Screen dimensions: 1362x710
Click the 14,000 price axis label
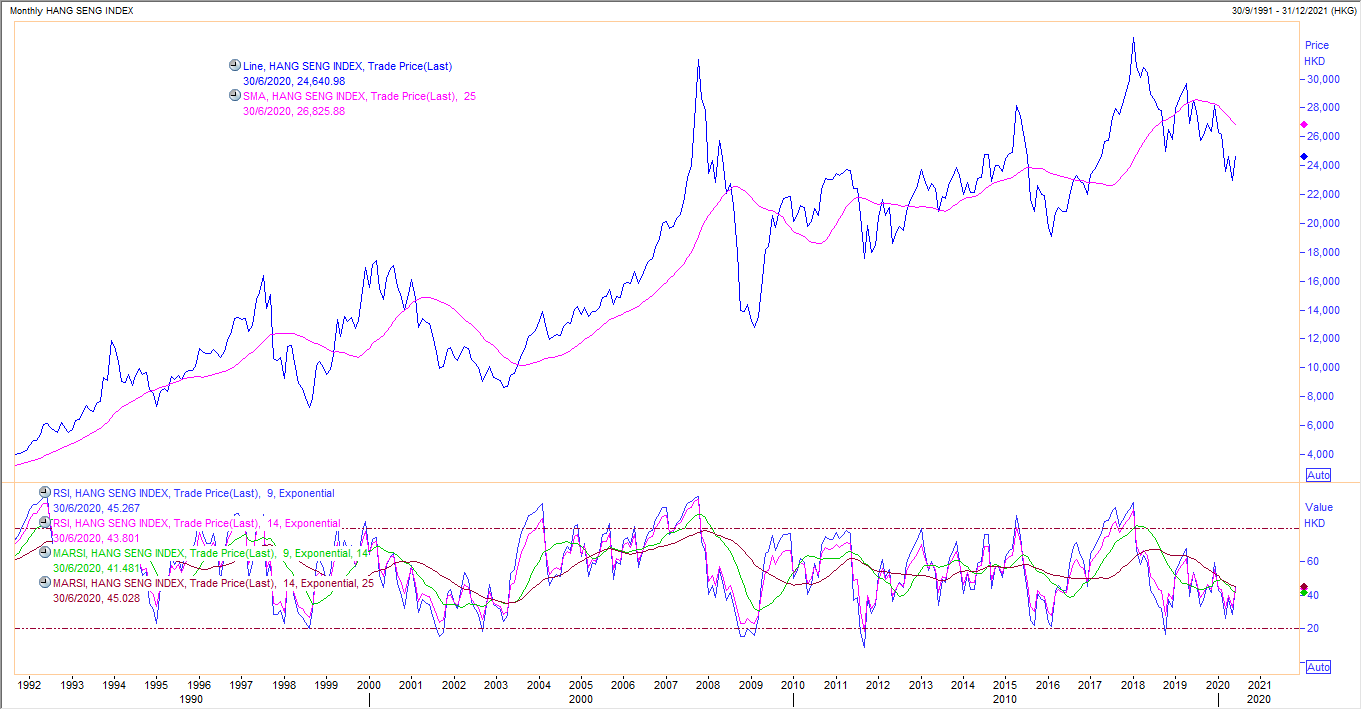coord(1321,311)
